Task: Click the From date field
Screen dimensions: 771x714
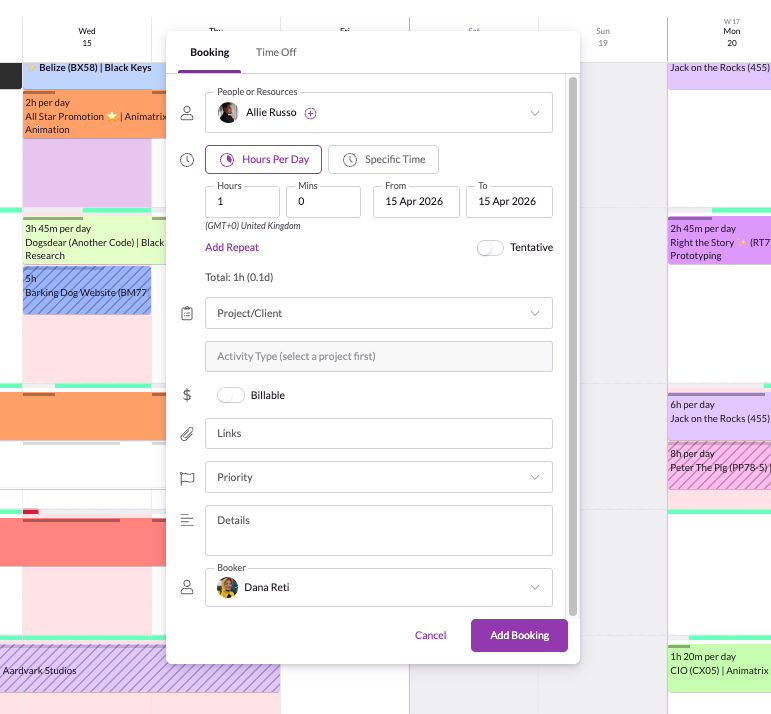Action: point(416,201)
